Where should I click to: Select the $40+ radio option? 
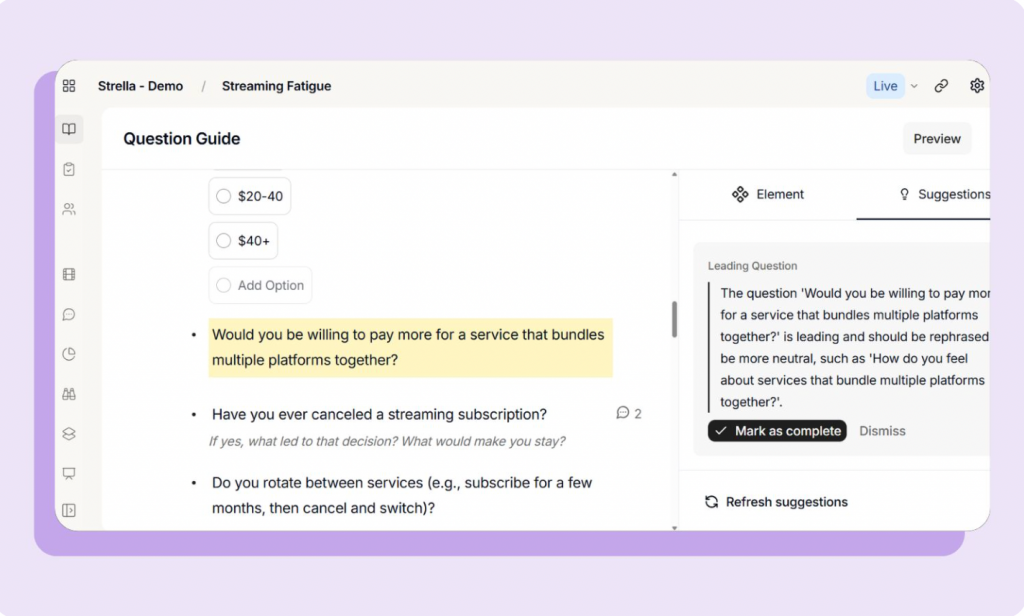224,241
